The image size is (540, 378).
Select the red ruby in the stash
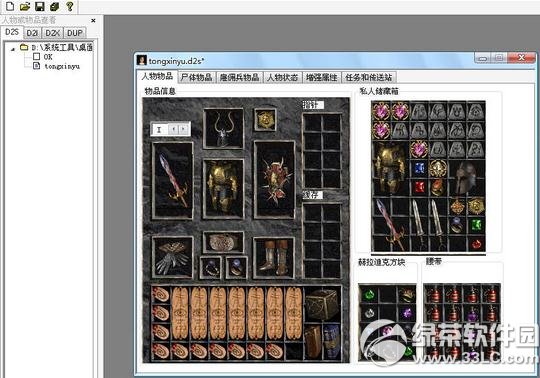419,187
